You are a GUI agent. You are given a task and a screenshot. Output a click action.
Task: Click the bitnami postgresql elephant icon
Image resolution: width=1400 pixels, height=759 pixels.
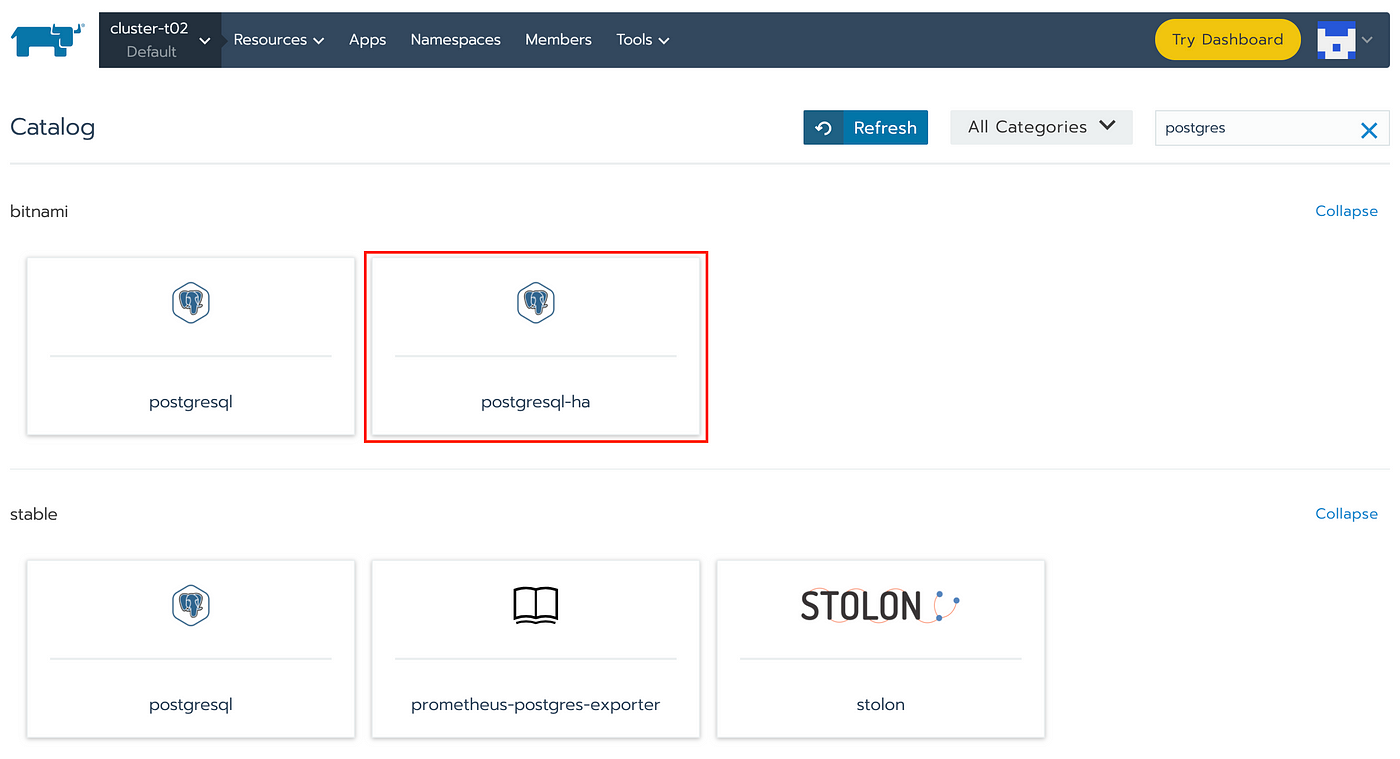[x=190, y=302]
